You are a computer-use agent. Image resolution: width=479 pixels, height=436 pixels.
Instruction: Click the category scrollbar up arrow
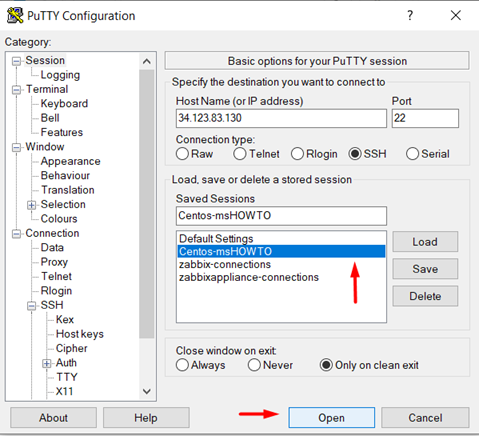[147, 61]
